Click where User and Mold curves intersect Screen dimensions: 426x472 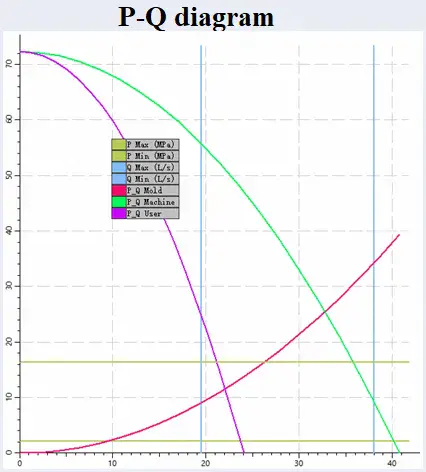point(225,389)
